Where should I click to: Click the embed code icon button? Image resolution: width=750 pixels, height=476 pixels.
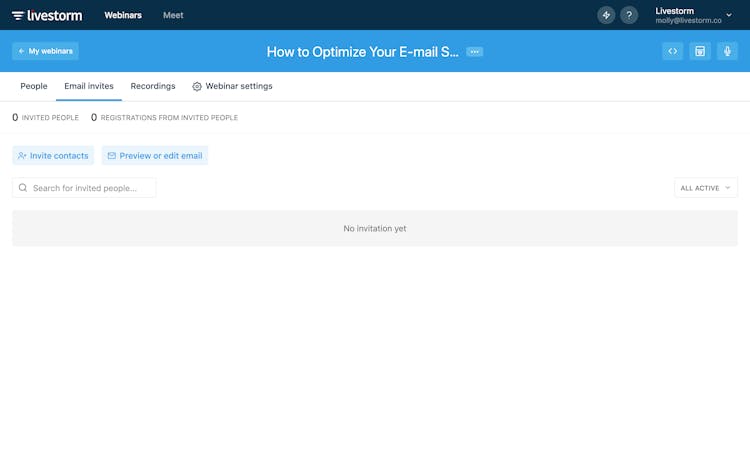[x=673, y=51]
